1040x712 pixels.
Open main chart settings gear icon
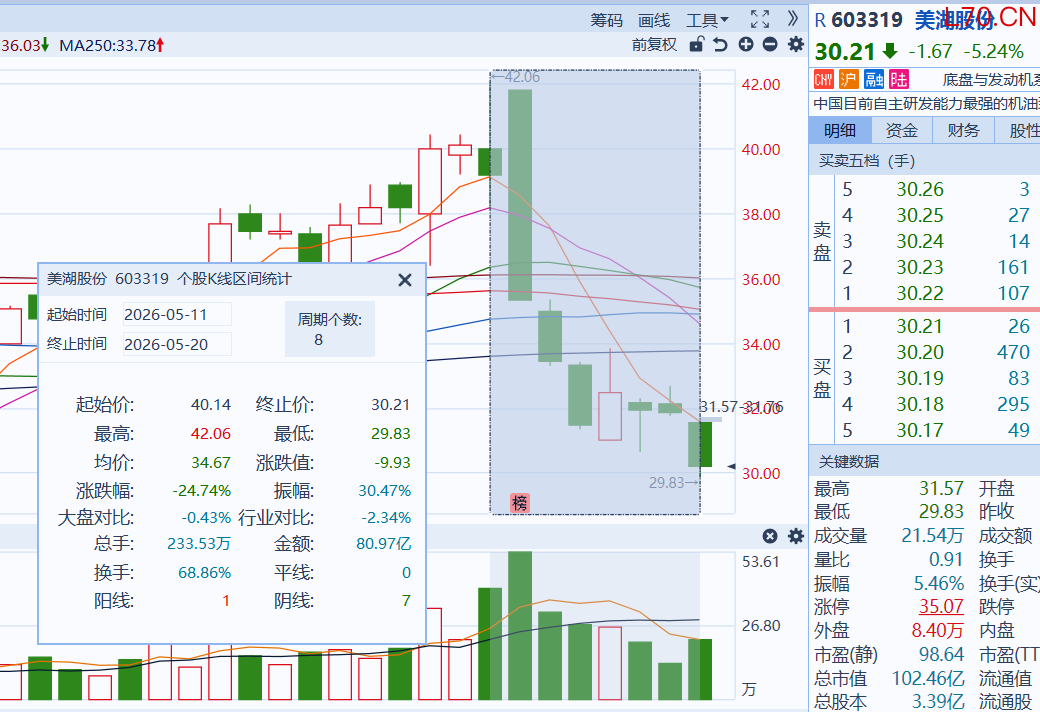(795, 44)
